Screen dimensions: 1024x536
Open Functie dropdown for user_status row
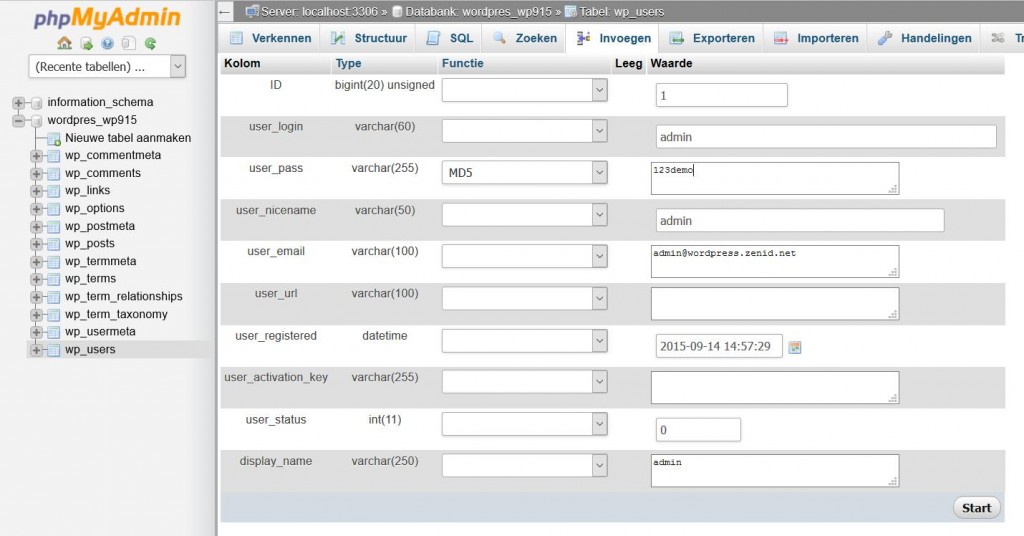(524, 424)
